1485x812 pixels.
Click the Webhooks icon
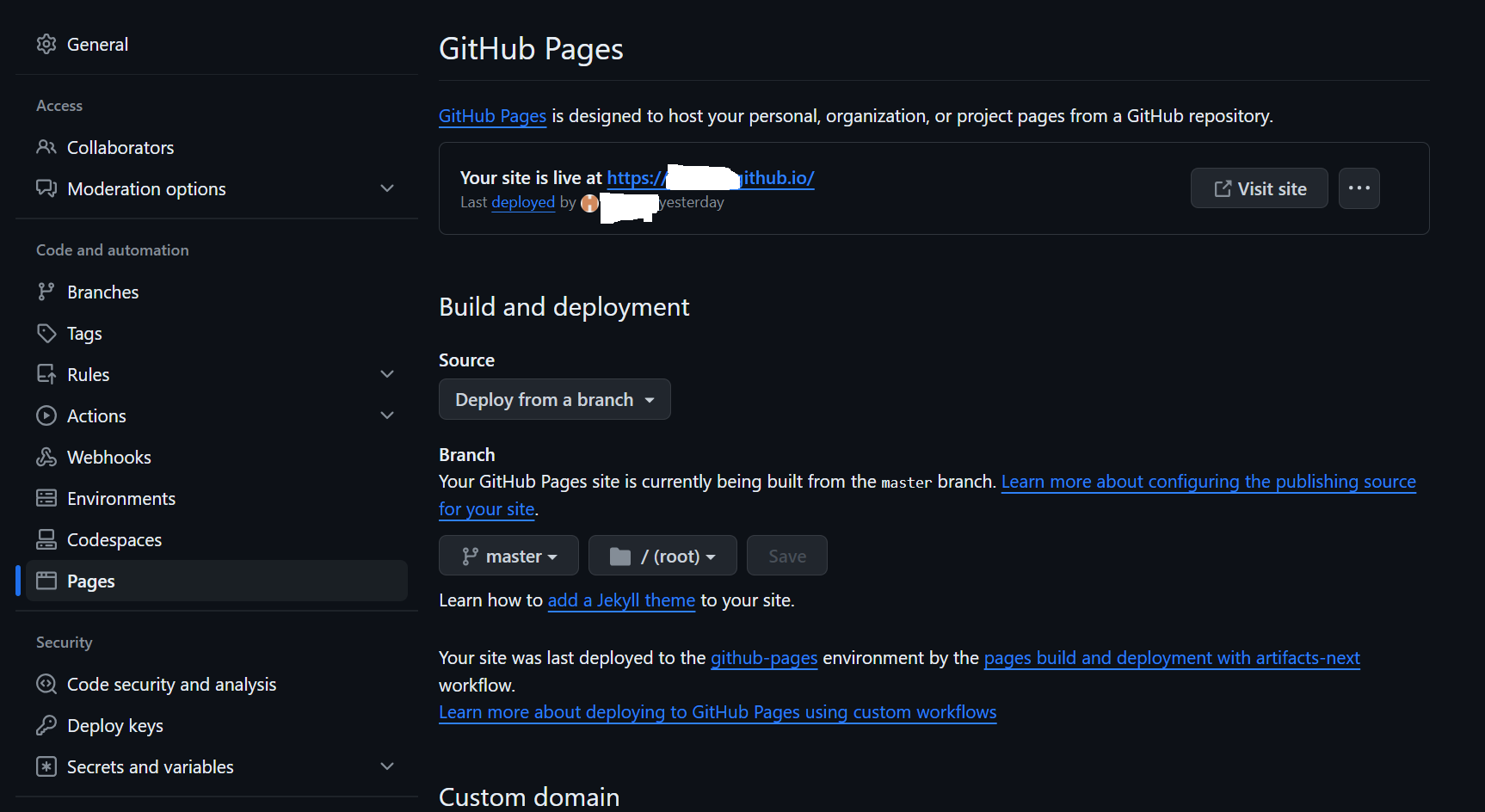[46, 457]
